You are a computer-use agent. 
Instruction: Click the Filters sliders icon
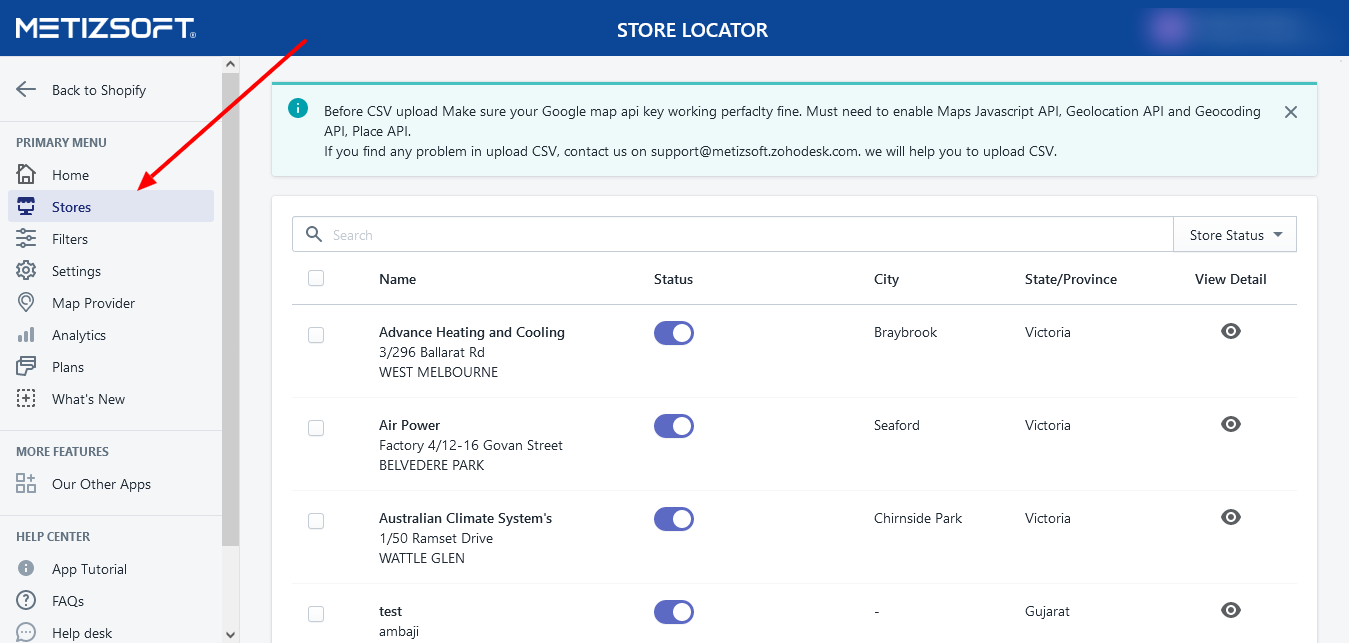pos(26,239)
